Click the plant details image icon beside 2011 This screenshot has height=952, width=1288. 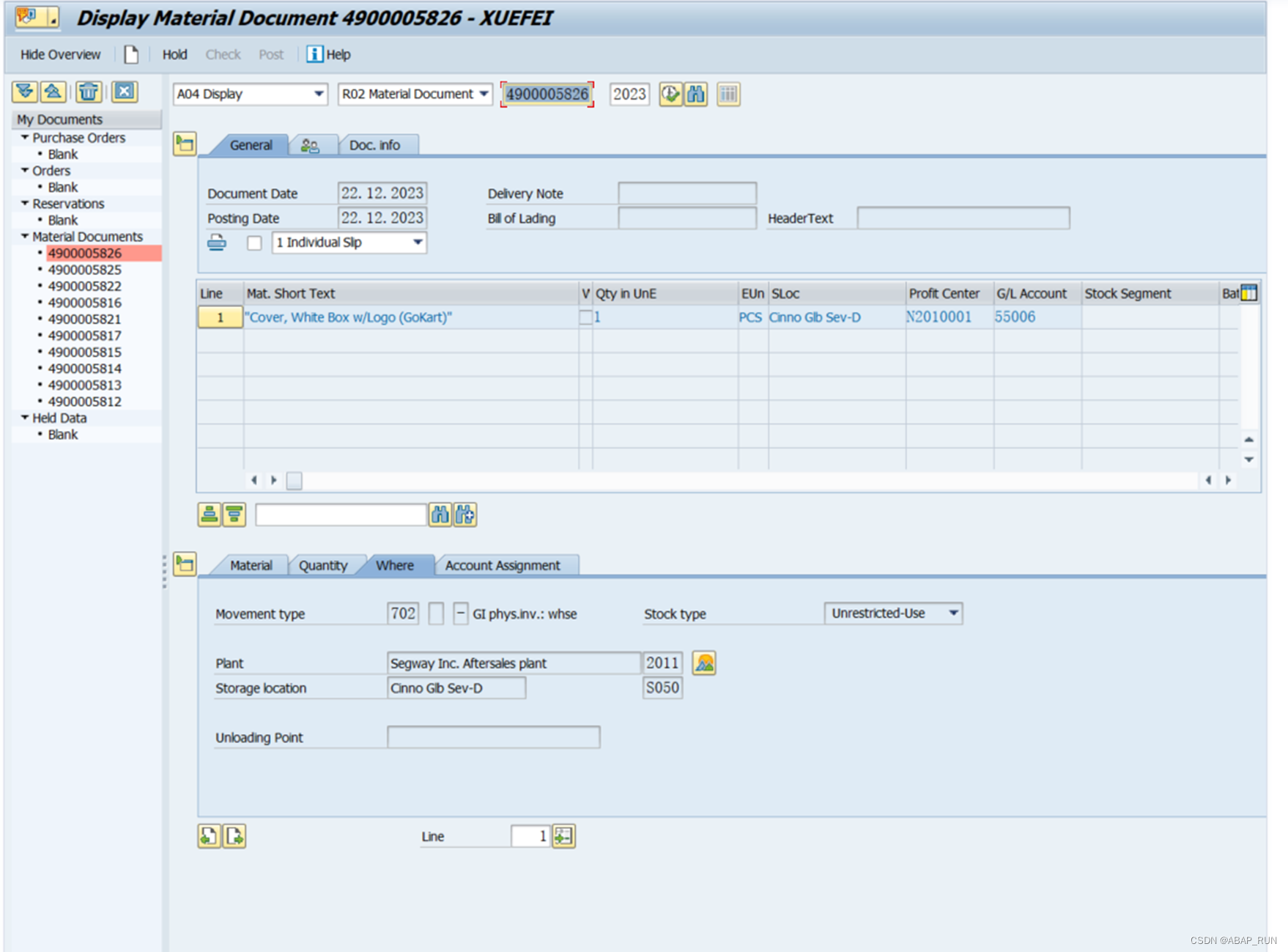pos(703,663)
